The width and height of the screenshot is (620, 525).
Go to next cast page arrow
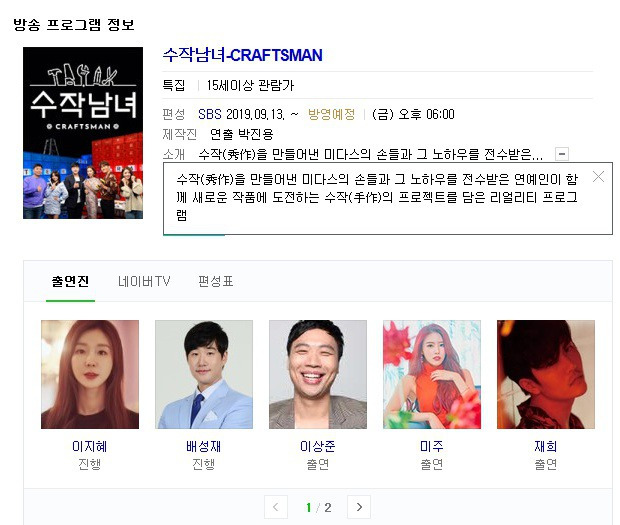point(359,507)
